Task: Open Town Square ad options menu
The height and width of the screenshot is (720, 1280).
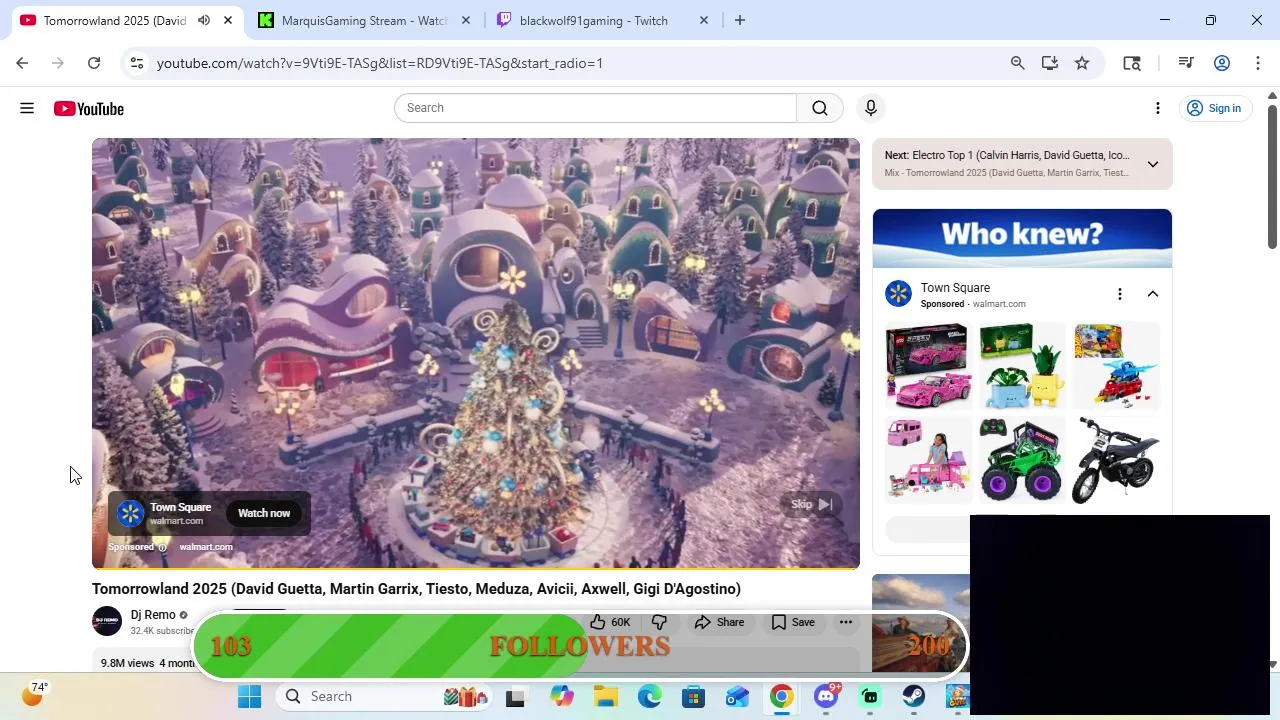Action: 1120,294
